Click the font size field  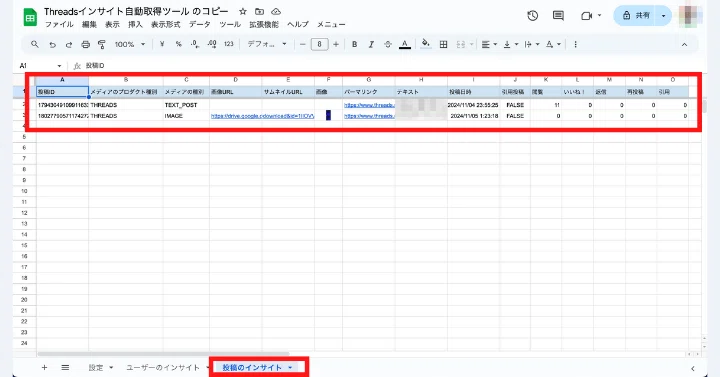(319, 44)
